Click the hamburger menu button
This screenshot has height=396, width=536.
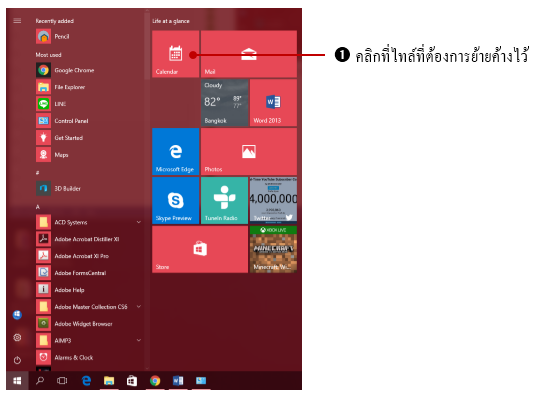pos(17,21)
